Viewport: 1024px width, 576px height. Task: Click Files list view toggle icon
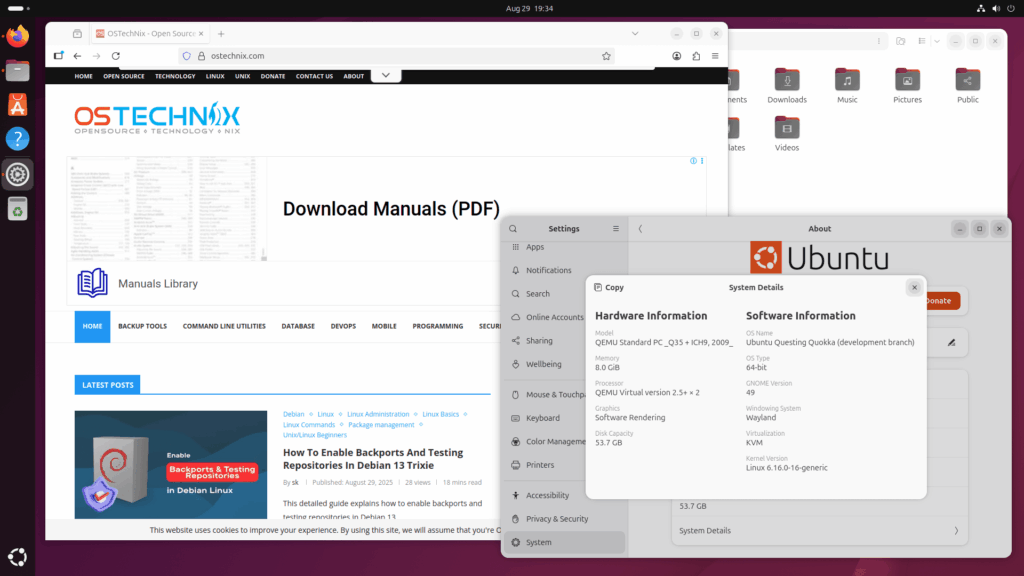click(921, 41)
